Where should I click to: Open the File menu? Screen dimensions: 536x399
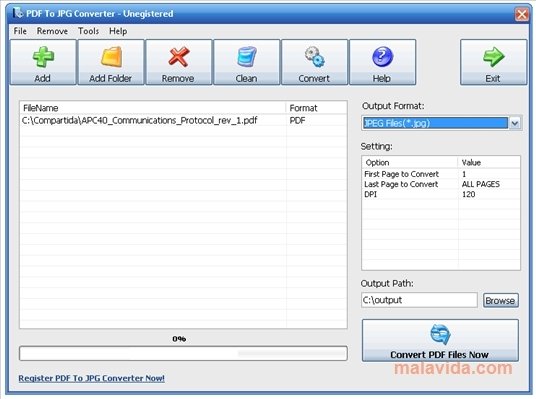20,31
